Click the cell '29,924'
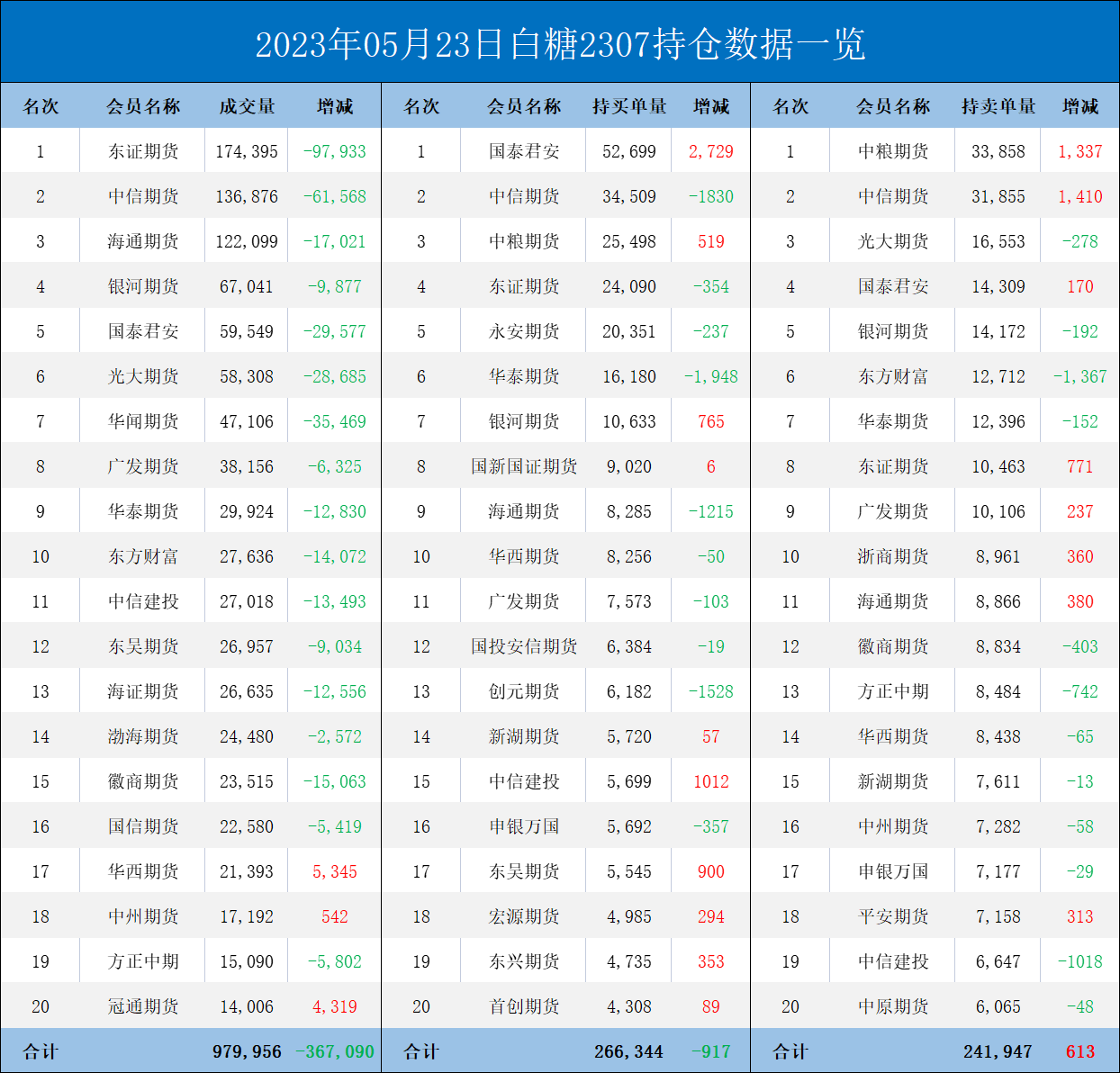 [247, 511]
